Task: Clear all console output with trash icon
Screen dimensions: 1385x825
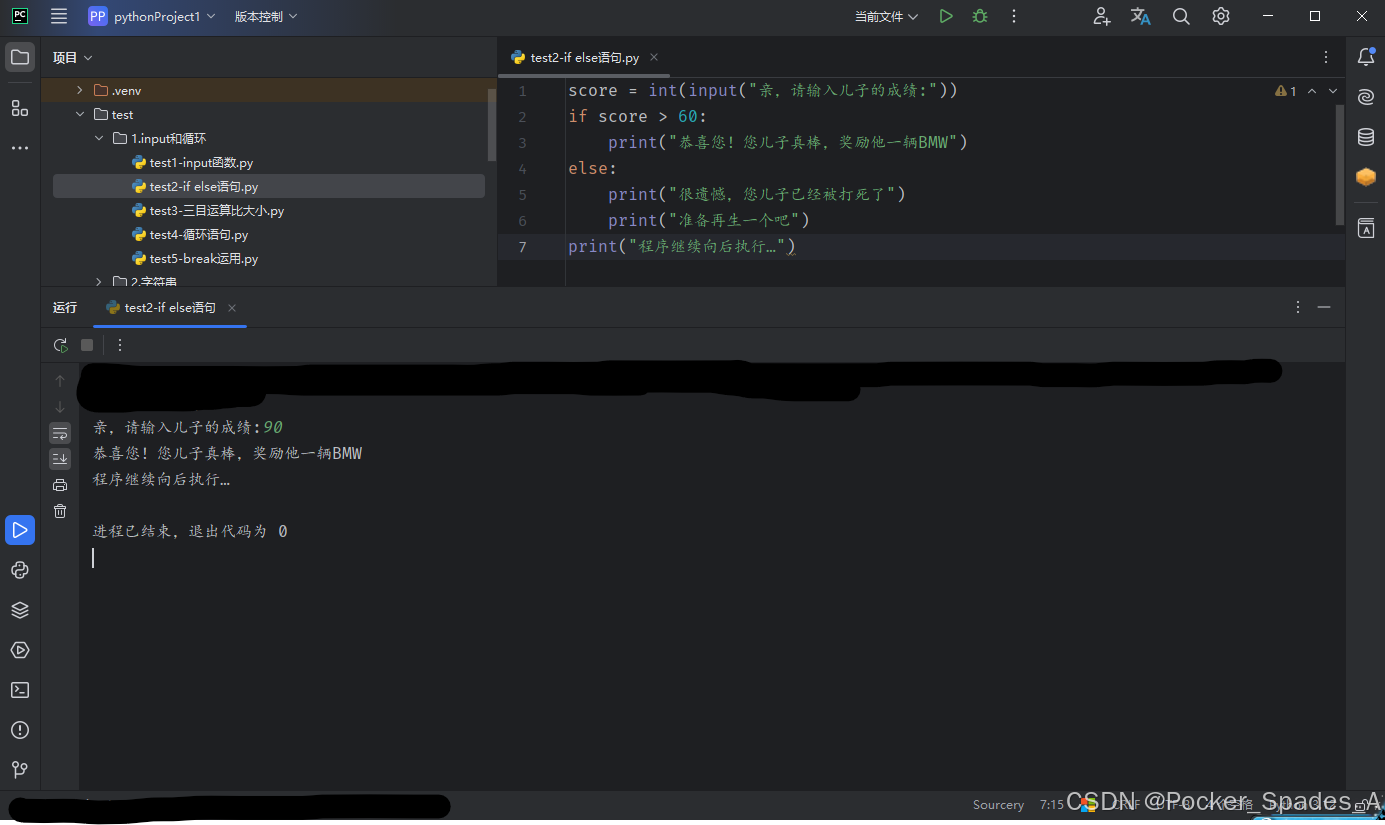Action: [x=60, y=511]
